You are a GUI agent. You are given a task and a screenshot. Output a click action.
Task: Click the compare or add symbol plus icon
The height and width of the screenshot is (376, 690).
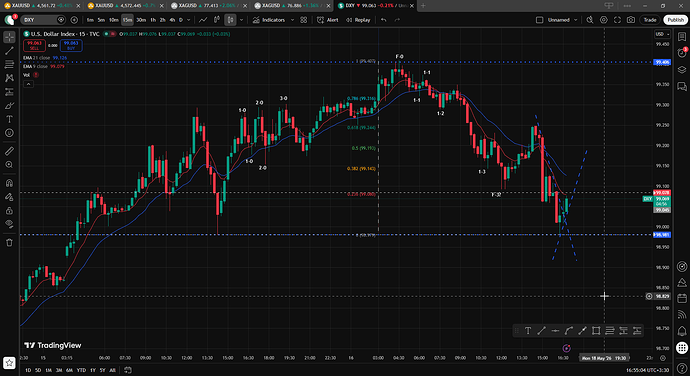(74, 20)
